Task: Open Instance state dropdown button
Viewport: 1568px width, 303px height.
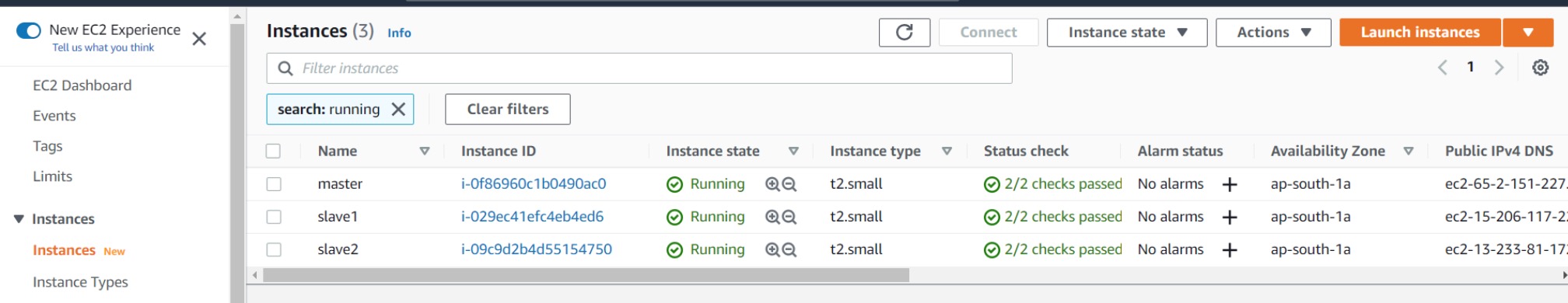Action: (1127, 32)
